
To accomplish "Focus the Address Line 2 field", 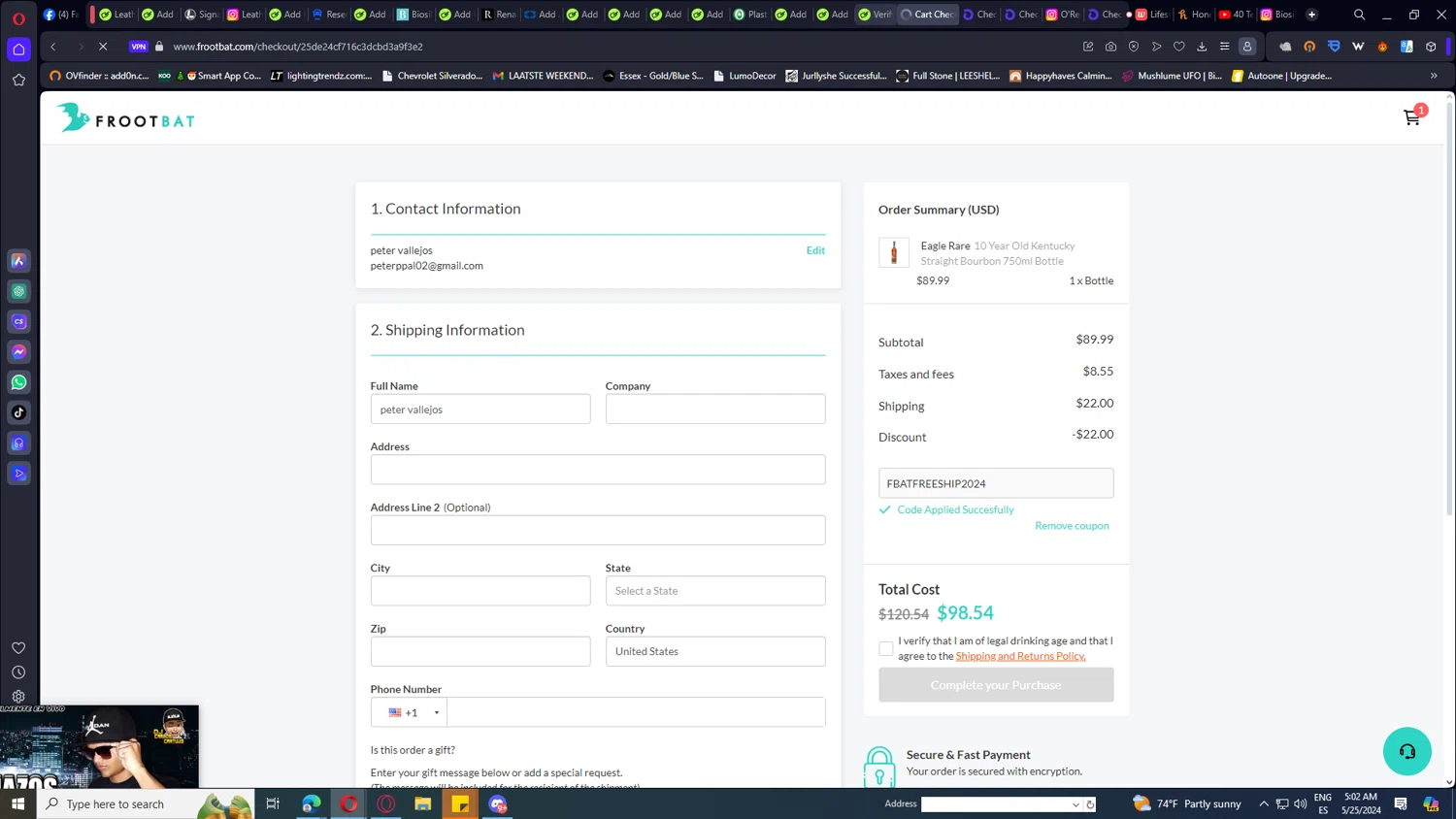I will pyautogui.click(x=598, y=531).
